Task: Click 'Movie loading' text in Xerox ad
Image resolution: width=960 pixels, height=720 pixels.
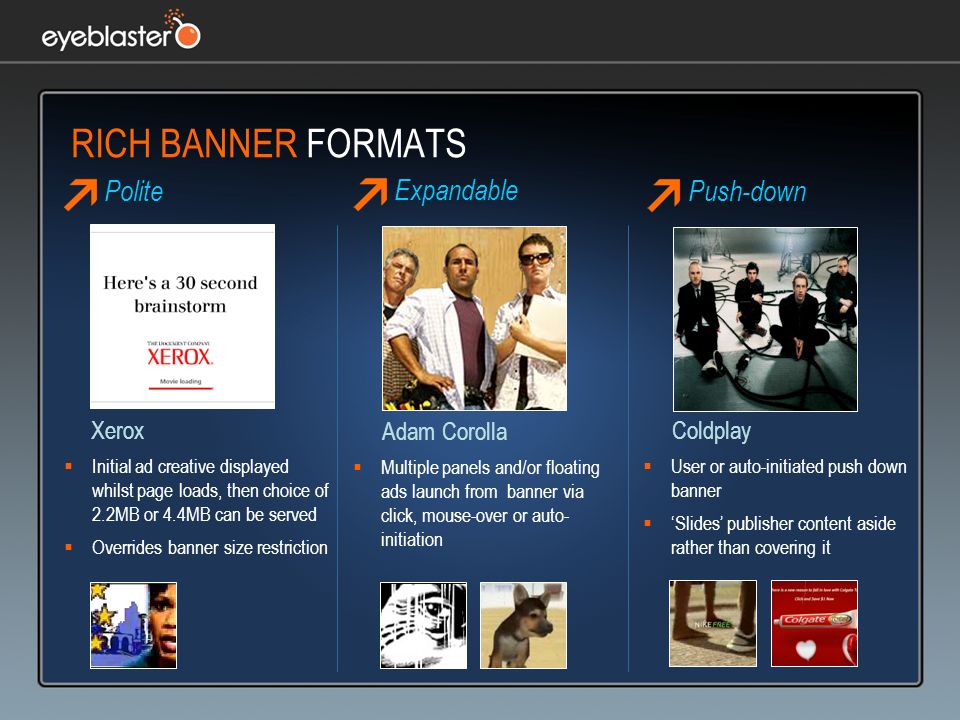Action: click(x=181, y=381)
